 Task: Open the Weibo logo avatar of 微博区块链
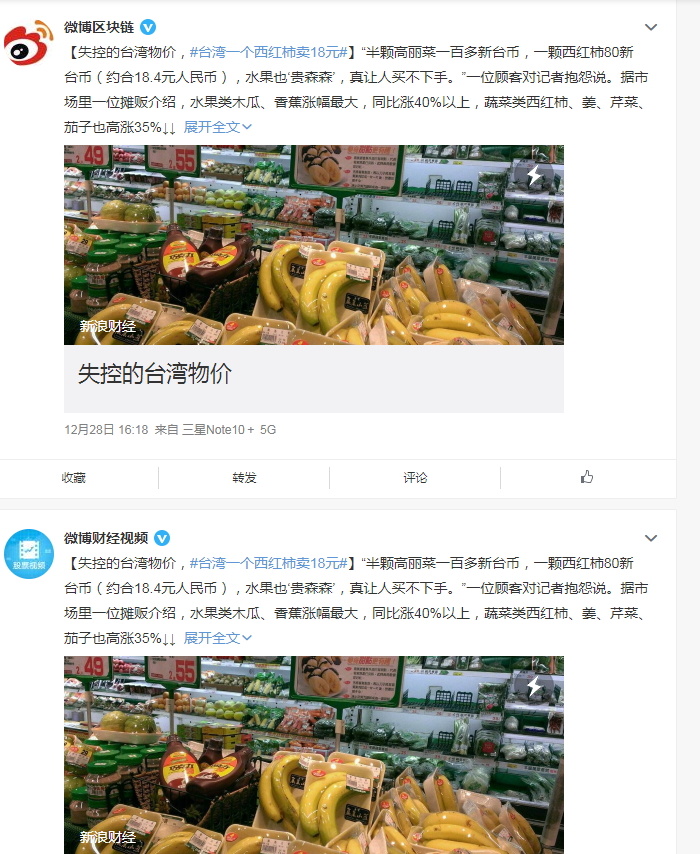pos(29,42)
